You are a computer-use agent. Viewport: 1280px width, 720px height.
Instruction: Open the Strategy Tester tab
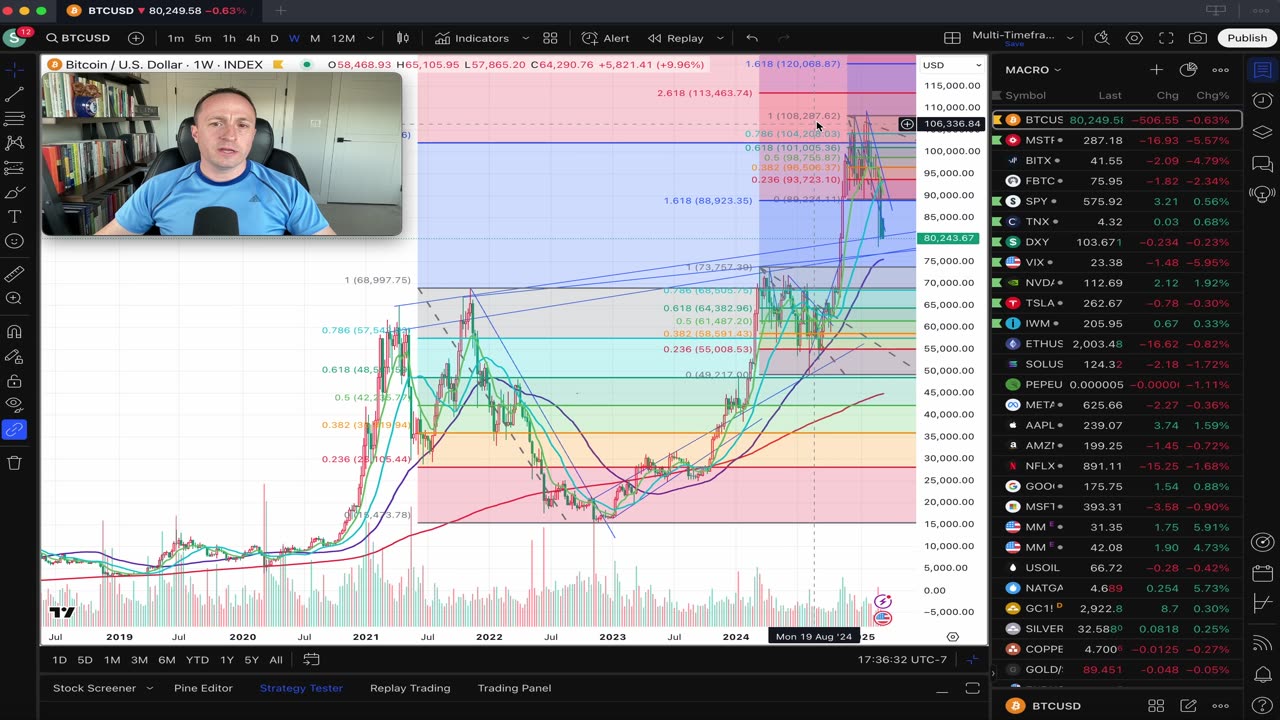301,688
